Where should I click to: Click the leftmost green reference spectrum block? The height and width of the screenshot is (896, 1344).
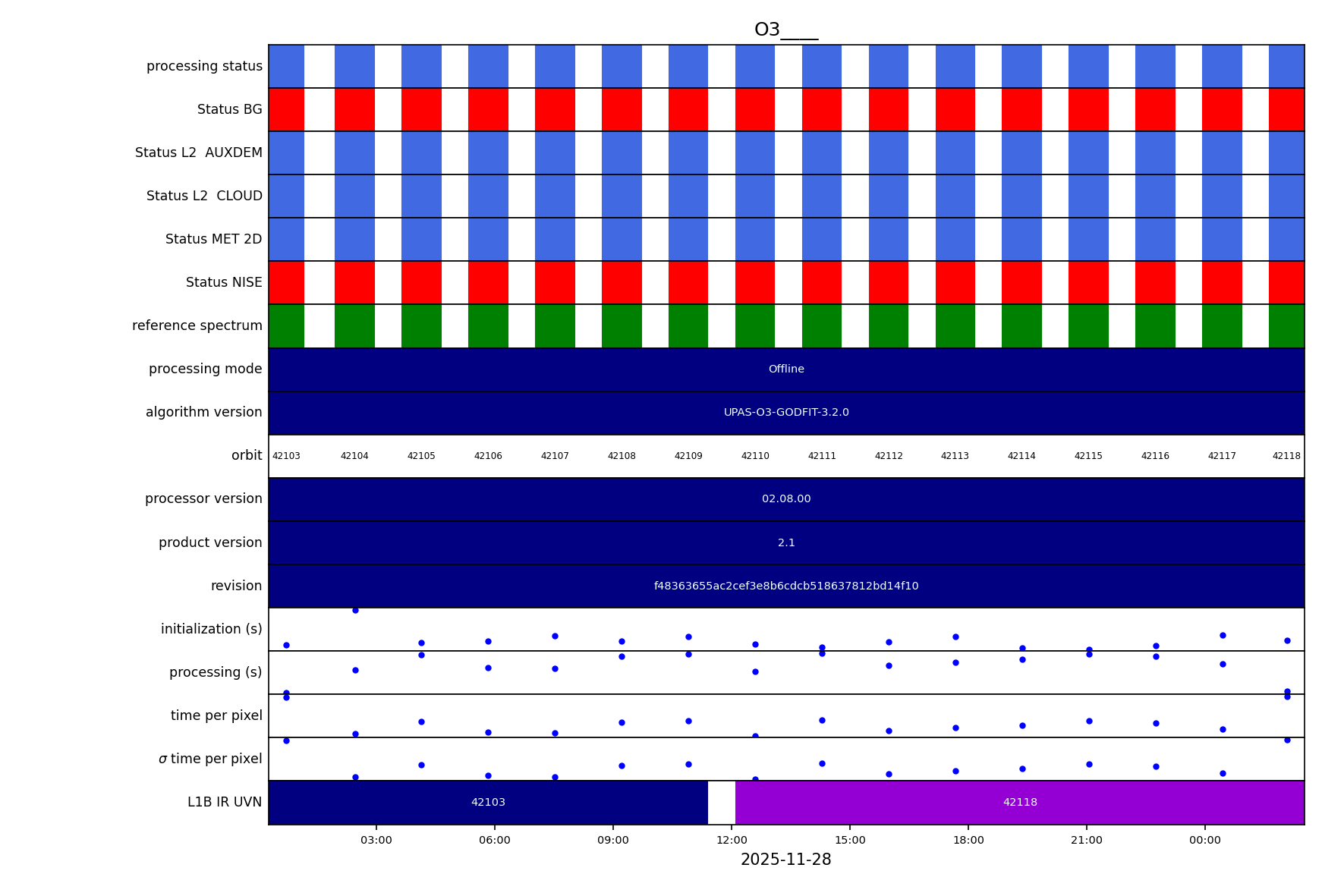point(286,326)
